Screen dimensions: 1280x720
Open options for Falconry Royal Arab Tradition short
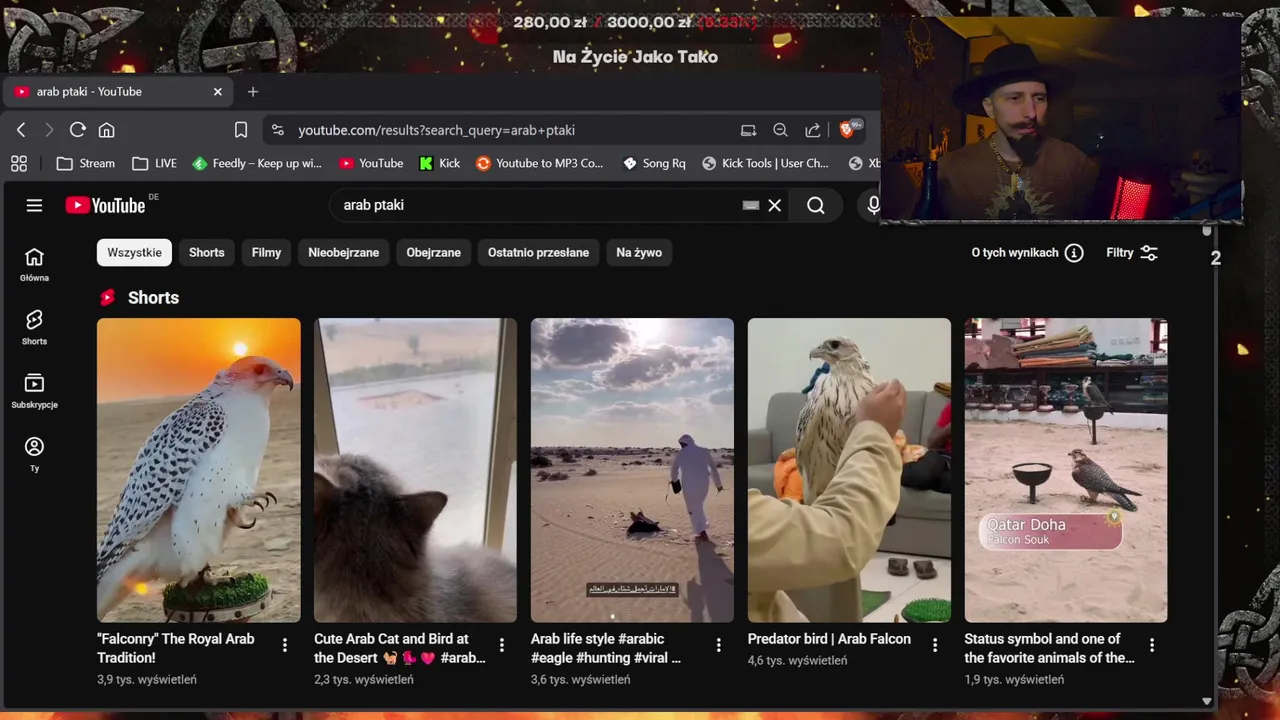tap(285, 646)
